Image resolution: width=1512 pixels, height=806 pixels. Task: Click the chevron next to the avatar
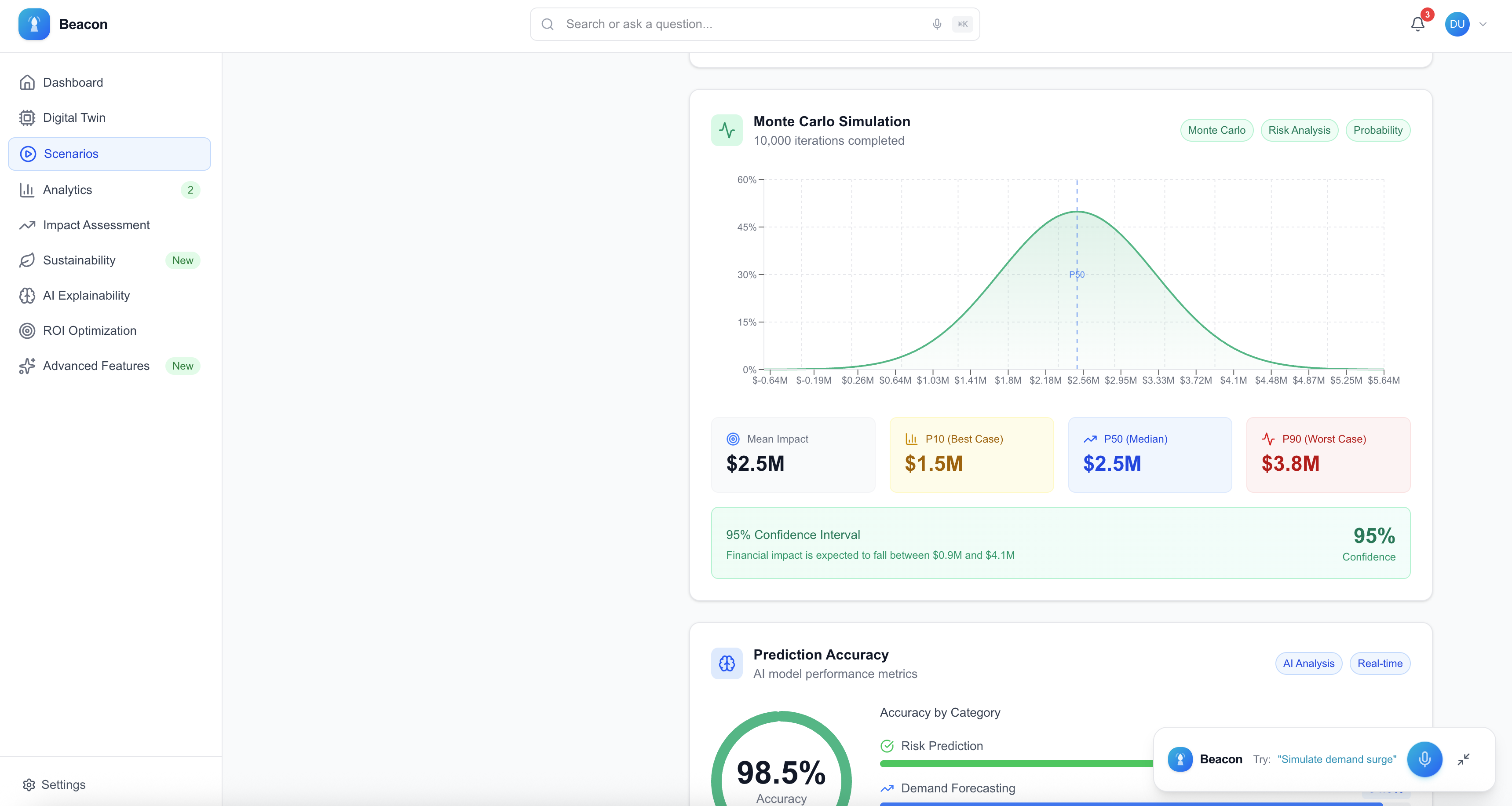1483,24
